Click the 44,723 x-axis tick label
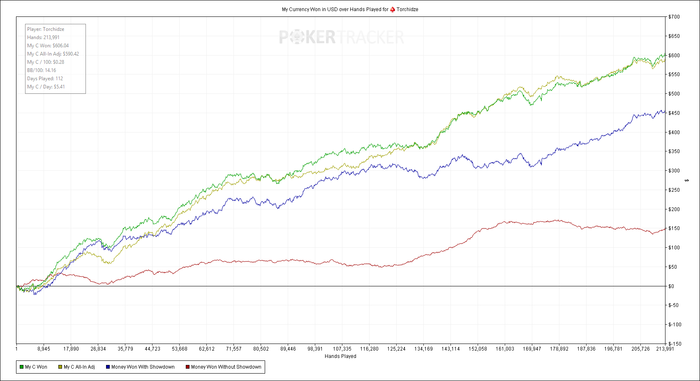This screenshot has width=700, height=381. pos(152,349)
